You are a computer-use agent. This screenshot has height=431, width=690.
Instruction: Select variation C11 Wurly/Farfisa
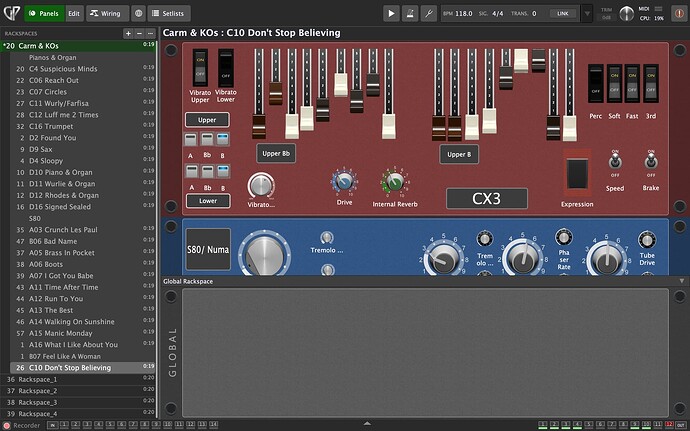point(83,103)
